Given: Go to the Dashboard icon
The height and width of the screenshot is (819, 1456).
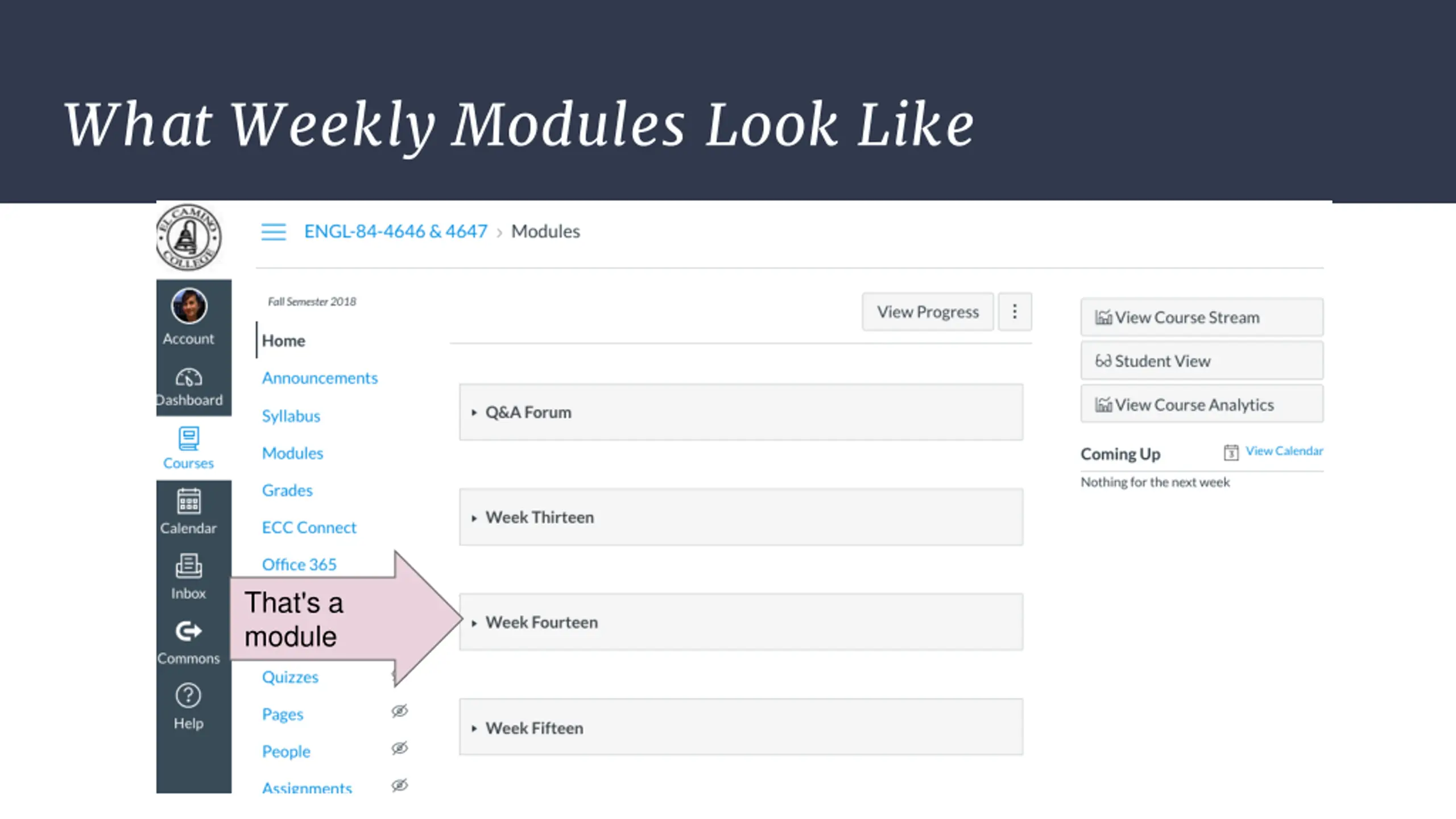Looking at the screenshot, I should coord(189,378).
